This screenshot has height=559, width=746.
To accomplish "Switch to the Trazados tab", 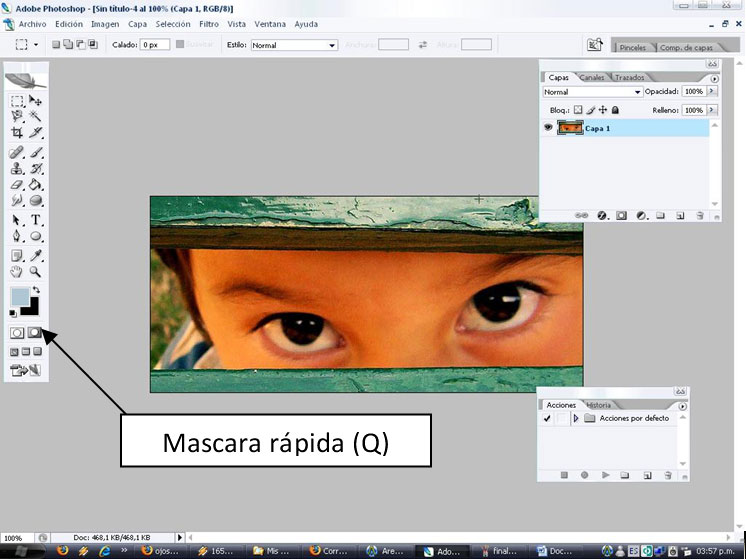I will point(629,77).
